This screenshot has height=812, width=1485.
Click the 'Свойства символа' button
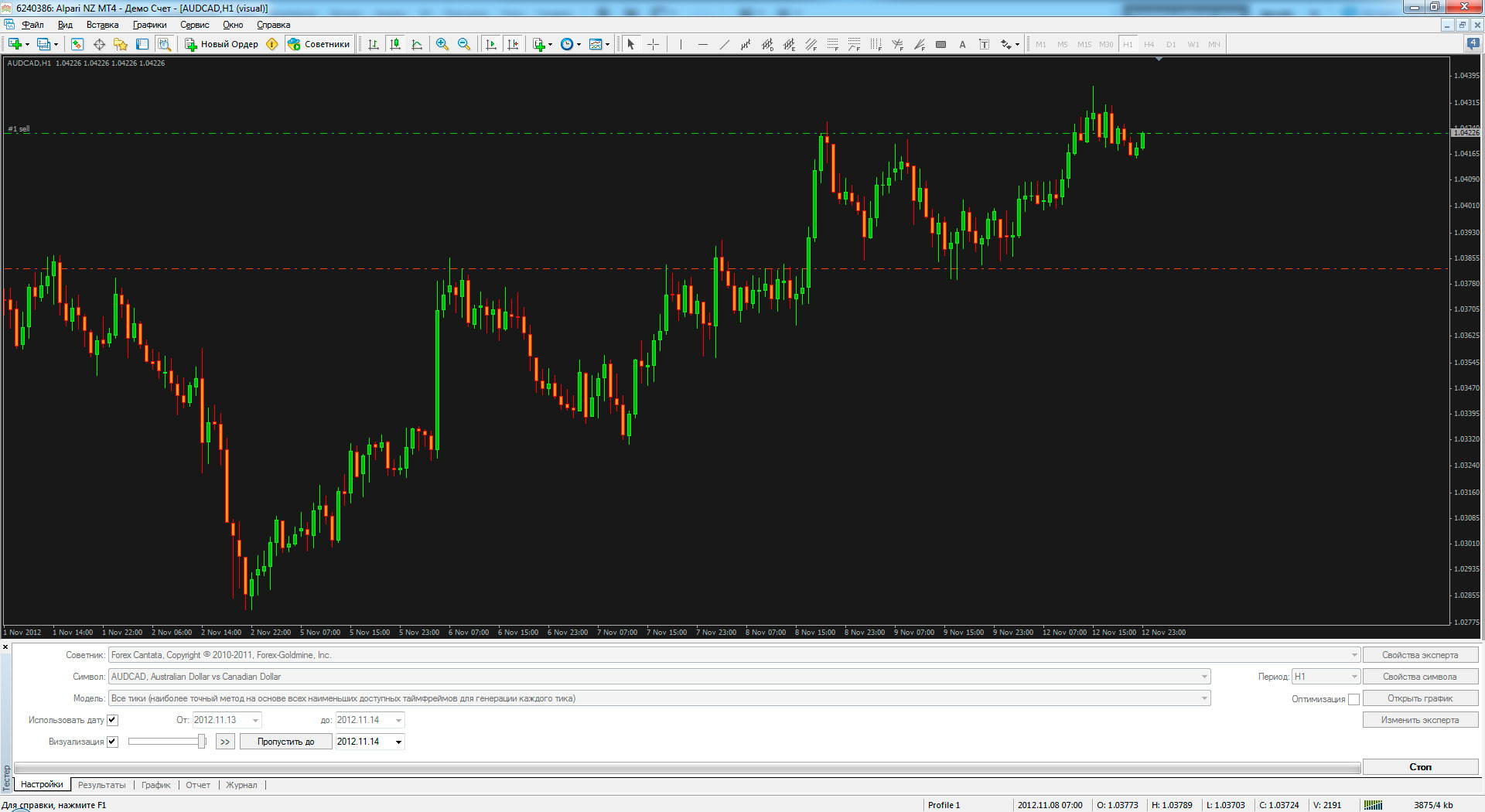coord(1420,677)
